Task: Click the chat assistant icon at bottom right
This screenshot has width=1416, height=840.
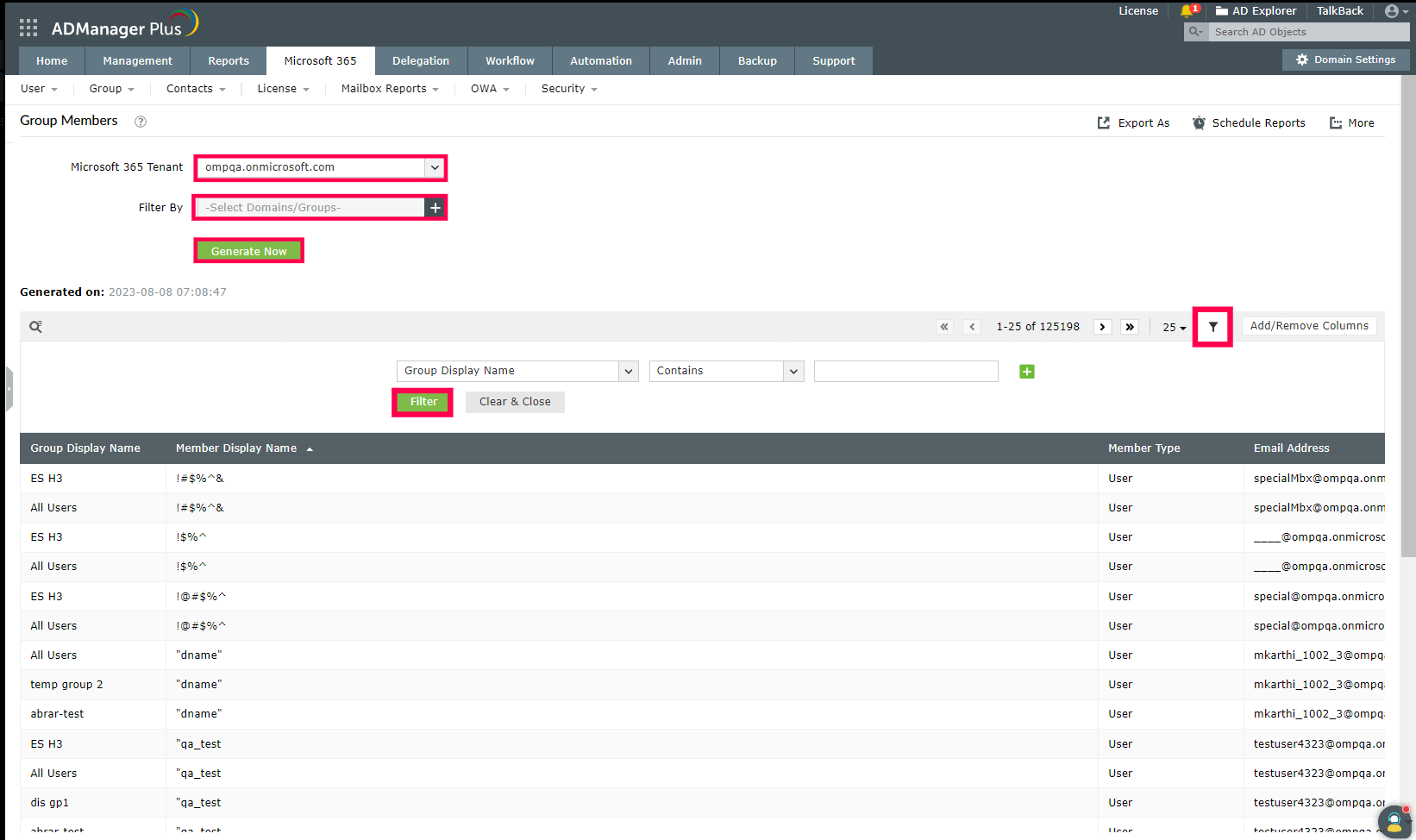Action: [1394, 821]
